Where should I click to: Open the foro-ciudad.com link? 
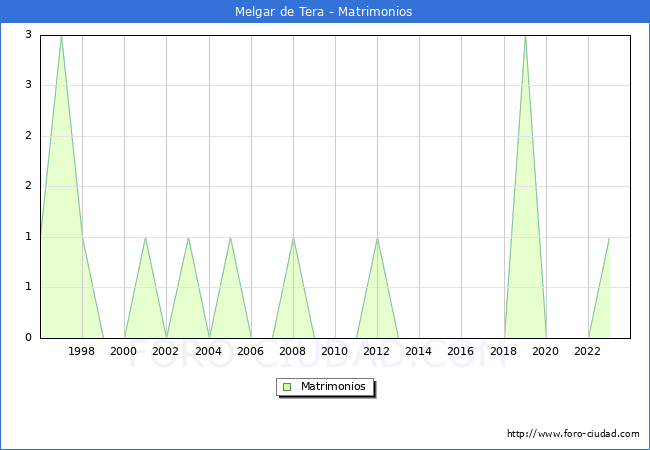573,434
